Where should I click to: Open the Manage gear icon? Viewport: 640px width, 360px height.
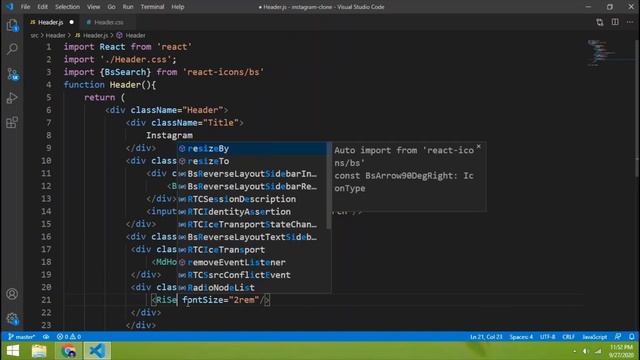[x=12, y=318]
